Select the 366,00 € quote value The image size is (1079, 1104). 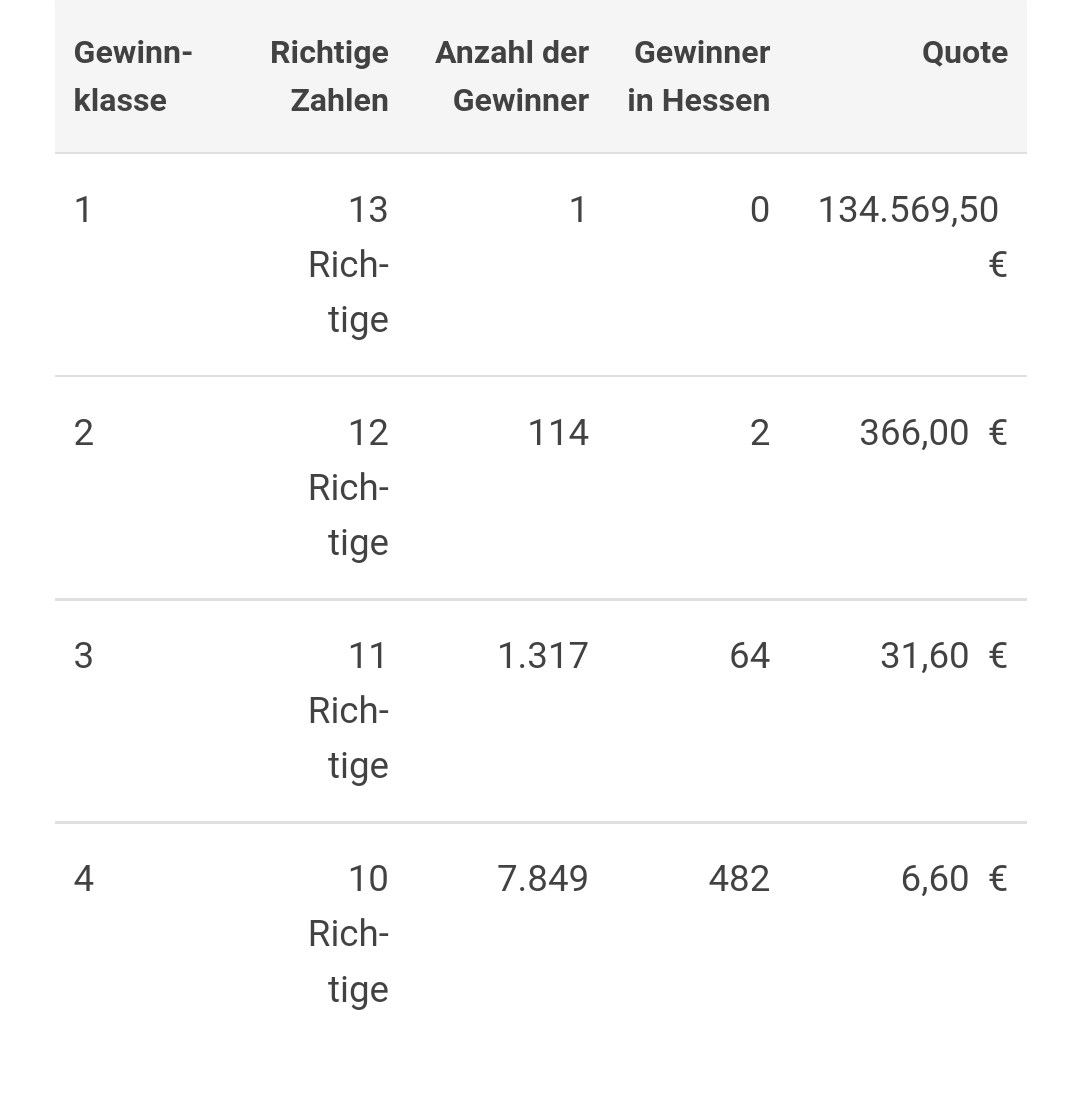[x=934, y=432]
